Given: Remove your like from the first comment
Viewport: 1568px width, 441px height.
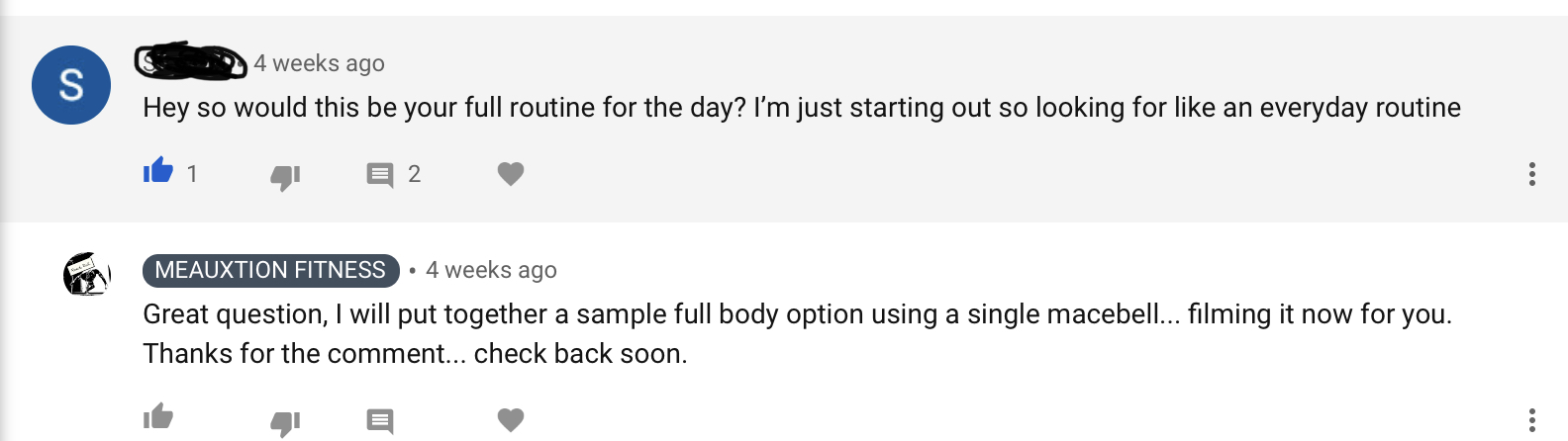Looking at the screenshot, I should [x=158, y=172].
